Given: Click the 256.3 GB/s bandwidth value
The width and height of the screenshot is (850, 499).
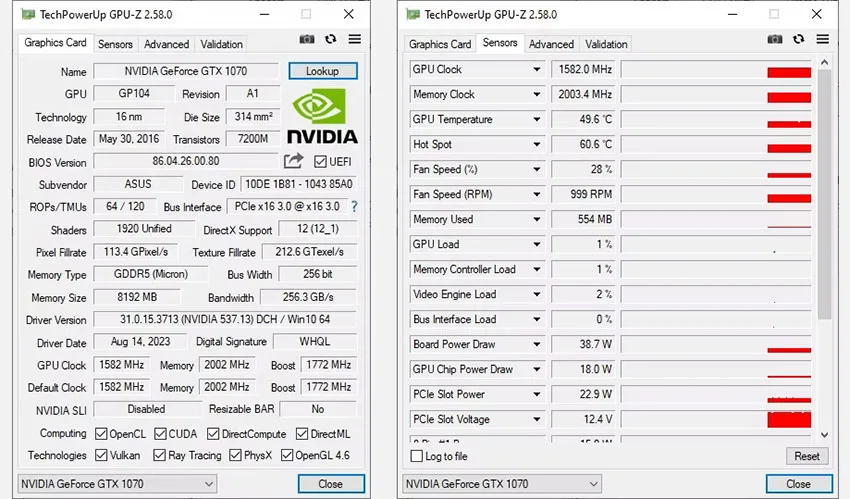Looking at the screenshot, I should click(x=308, y=297).
